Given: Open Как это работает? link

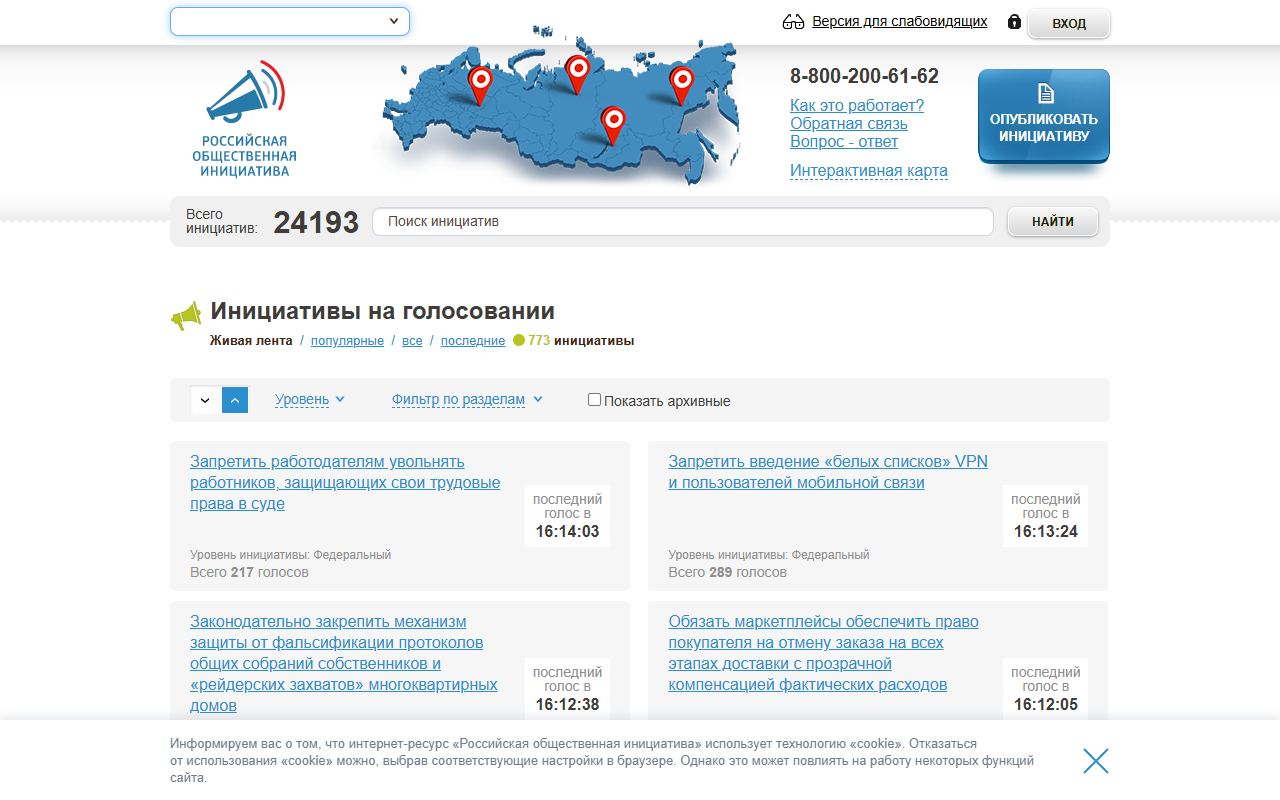Looking at the screenshot, I should tap(857, 105).
